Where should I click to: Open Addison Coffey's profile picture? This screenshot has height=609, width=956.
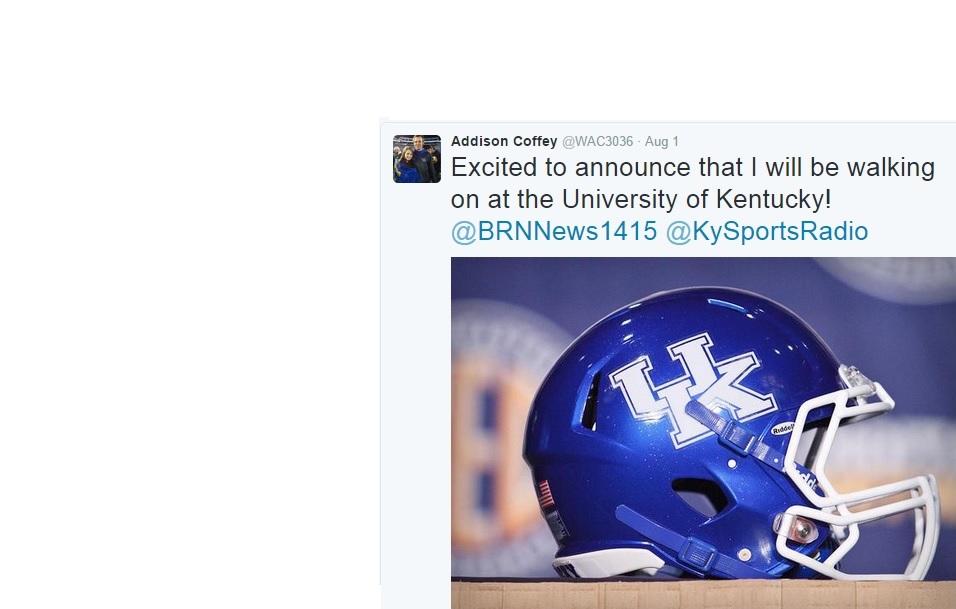416,158
